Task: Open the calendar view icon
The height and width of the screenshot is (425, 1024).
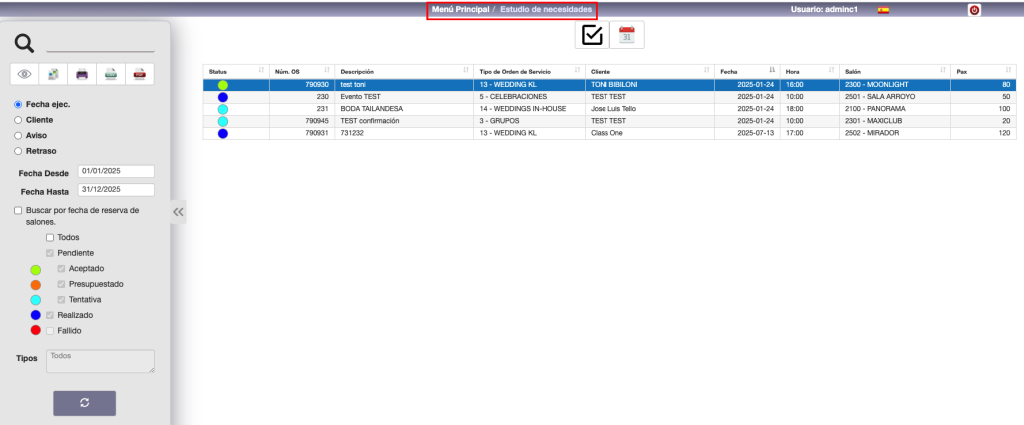Action: (627, 35)
